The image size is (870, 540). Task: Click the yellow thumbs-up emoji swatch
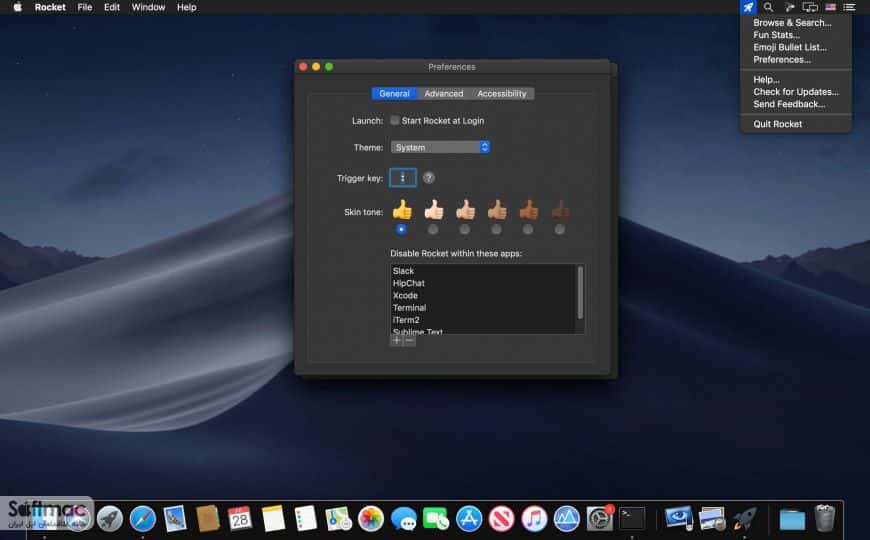(402, 210)
